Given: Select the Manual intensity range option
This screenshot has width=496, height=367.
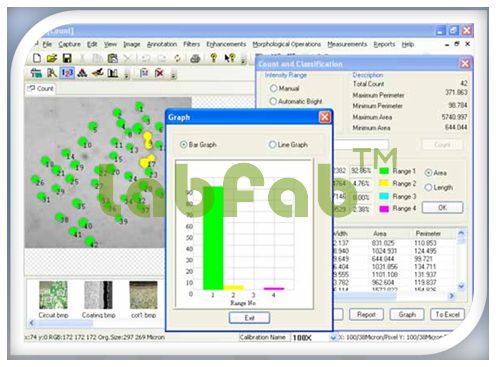Looking at the screenshot, I should (273, 88).
